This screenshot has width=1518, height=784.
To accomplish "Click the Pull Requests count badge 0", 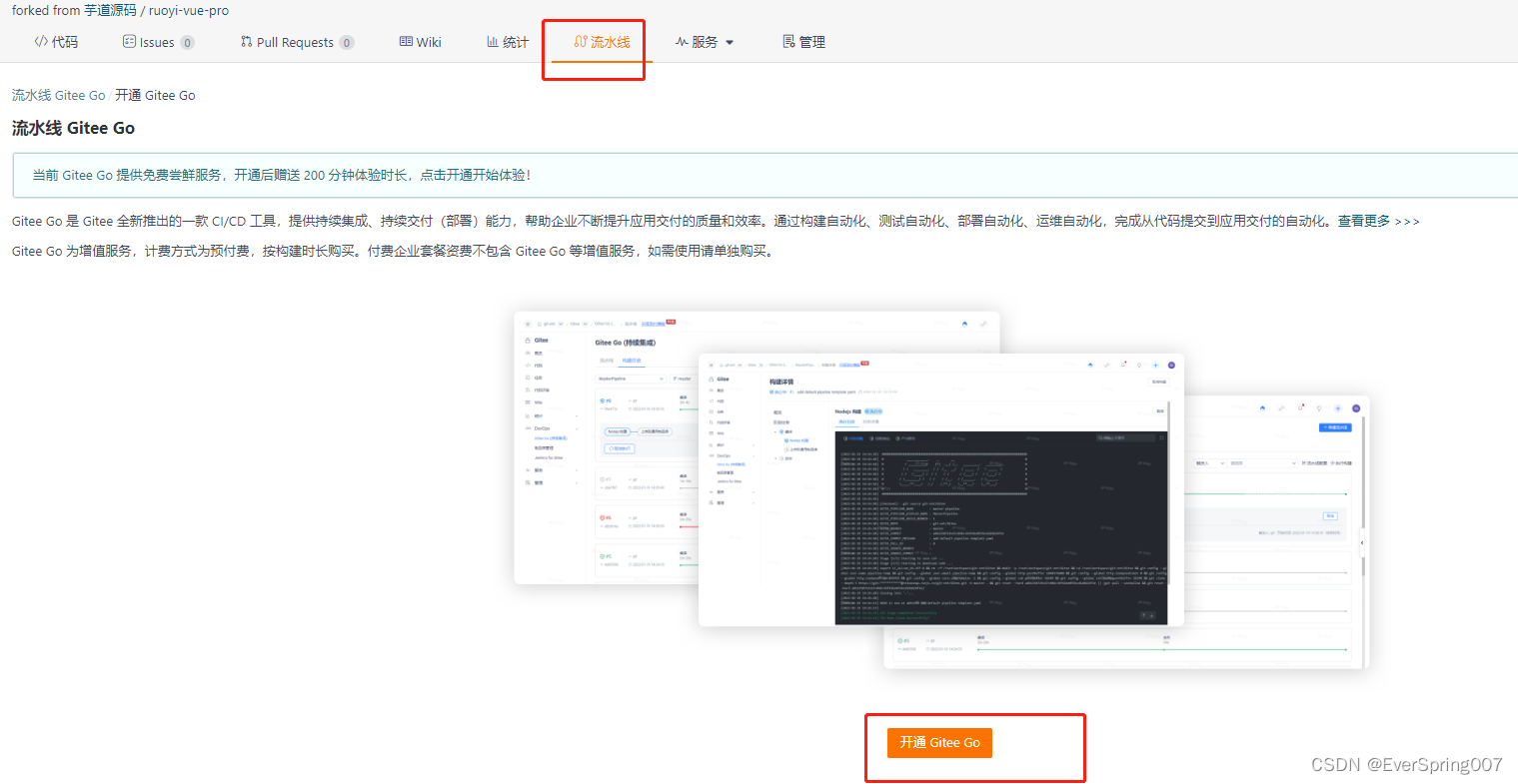I will (x=347, y=42).
